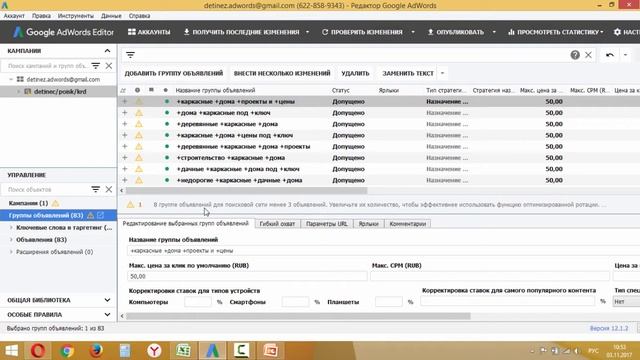Open the Accounts manager button
The image size is (640, 360).
point(149,32)
